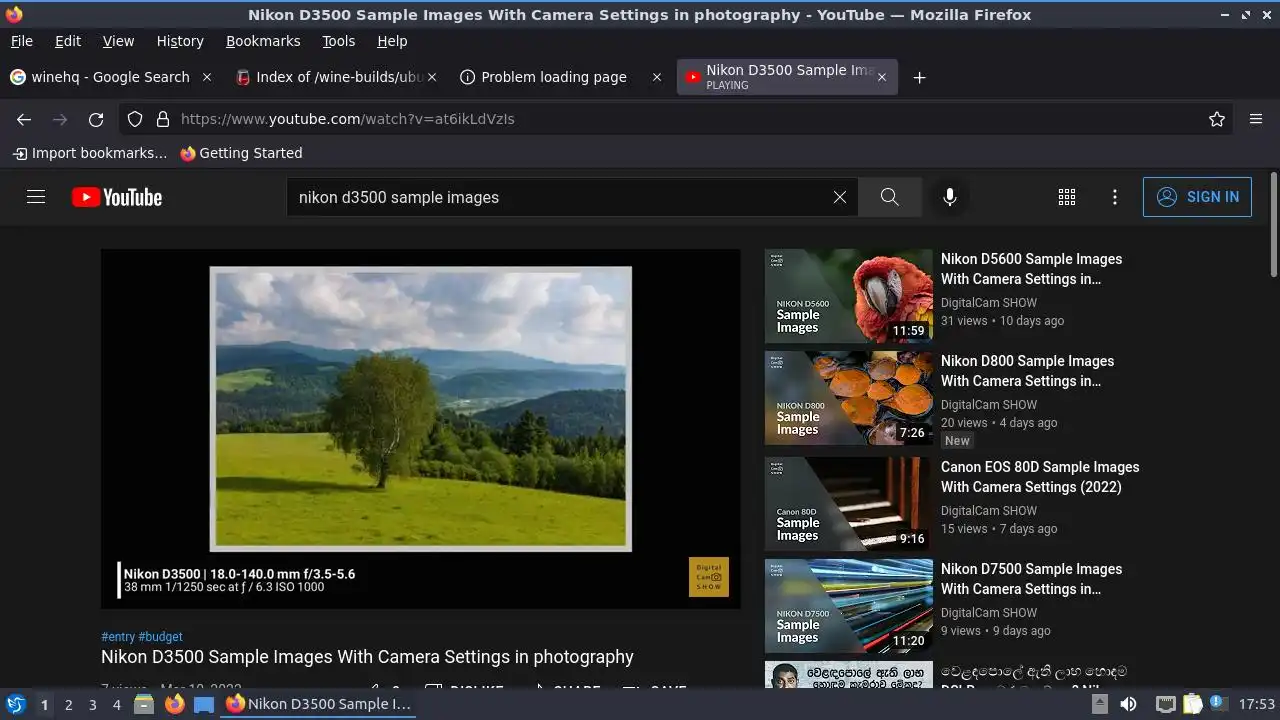Clear the YouTube search box text
Viewport: 1280px width, 720px height.
coord(840,197)
